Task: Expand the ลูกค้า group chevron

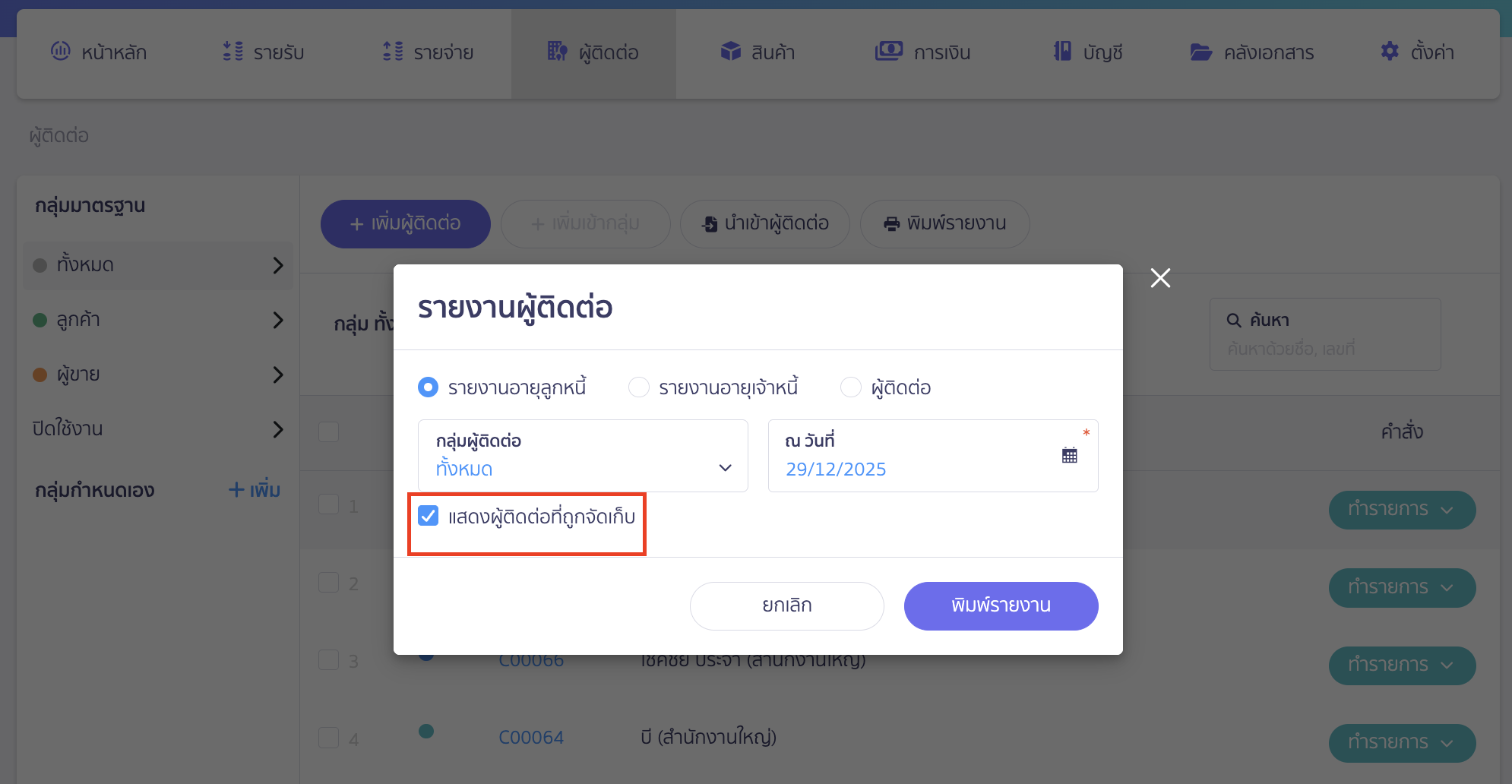Action: 278,320
